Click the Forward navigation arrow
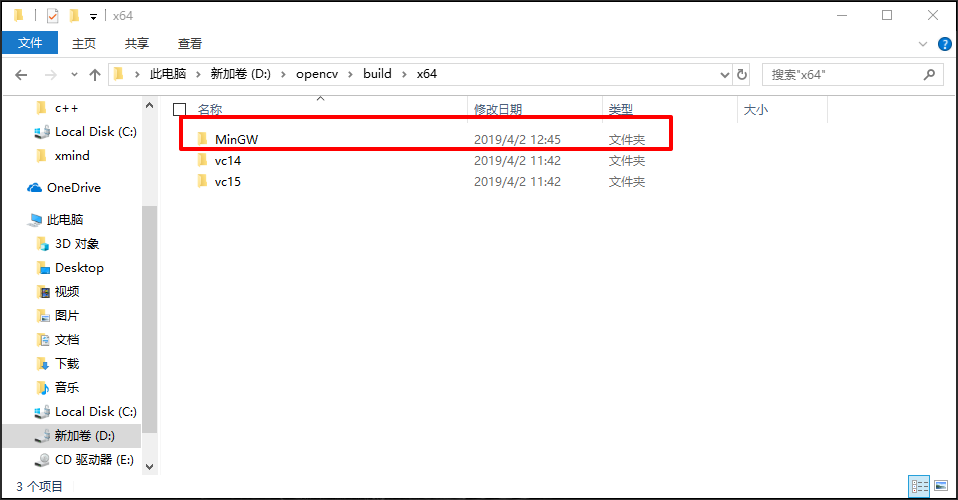The image size is (958, 500). [x=51, y=75]
